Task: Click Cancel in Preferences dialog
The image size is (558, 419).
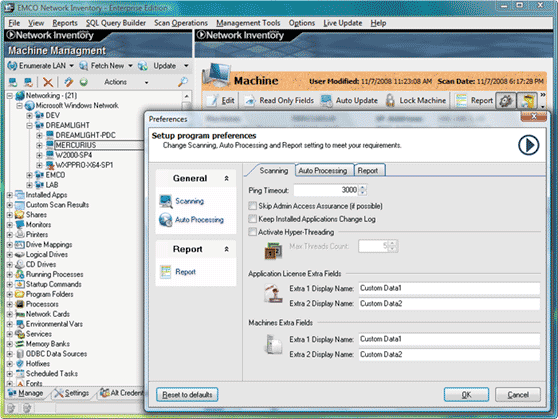Action: 518,394
